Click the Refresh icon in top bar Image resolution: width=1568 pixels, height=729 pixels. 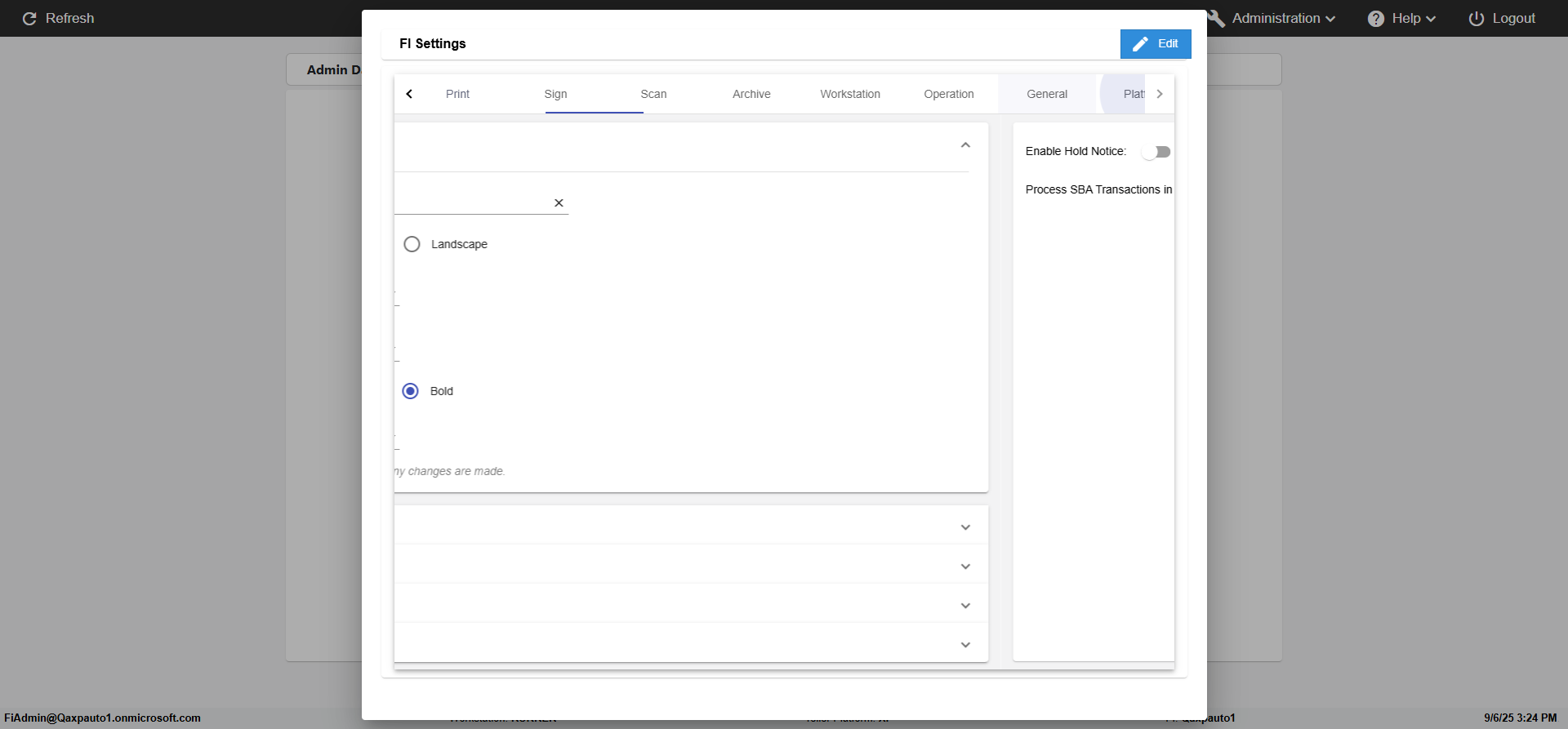(x=29, y=19)
